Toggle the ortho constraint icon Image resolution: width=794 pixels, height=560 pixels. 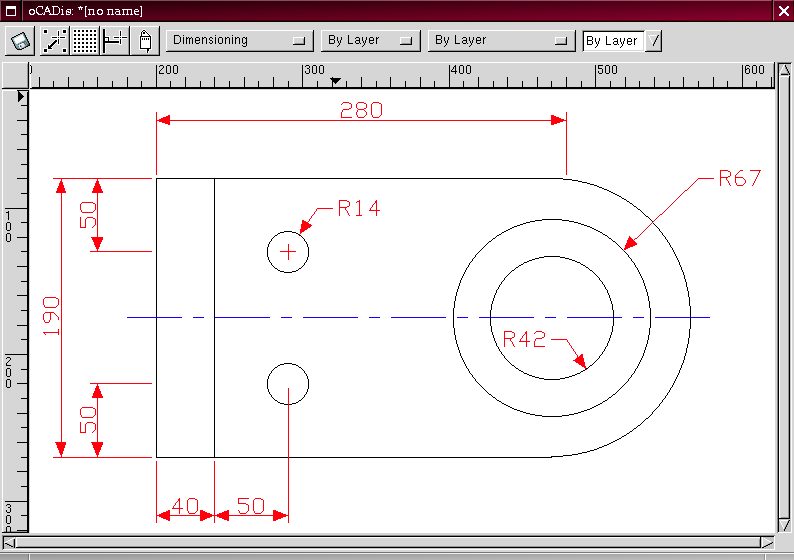tap(115, 41)
